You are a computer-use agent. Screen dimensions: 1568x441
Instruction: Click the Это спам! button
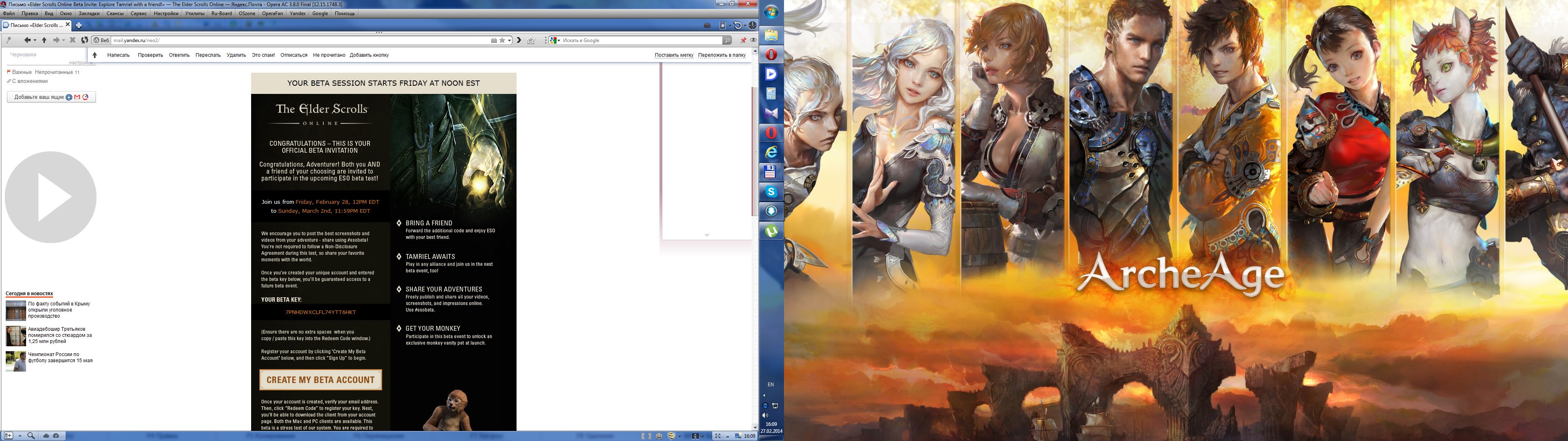(263, 55)
